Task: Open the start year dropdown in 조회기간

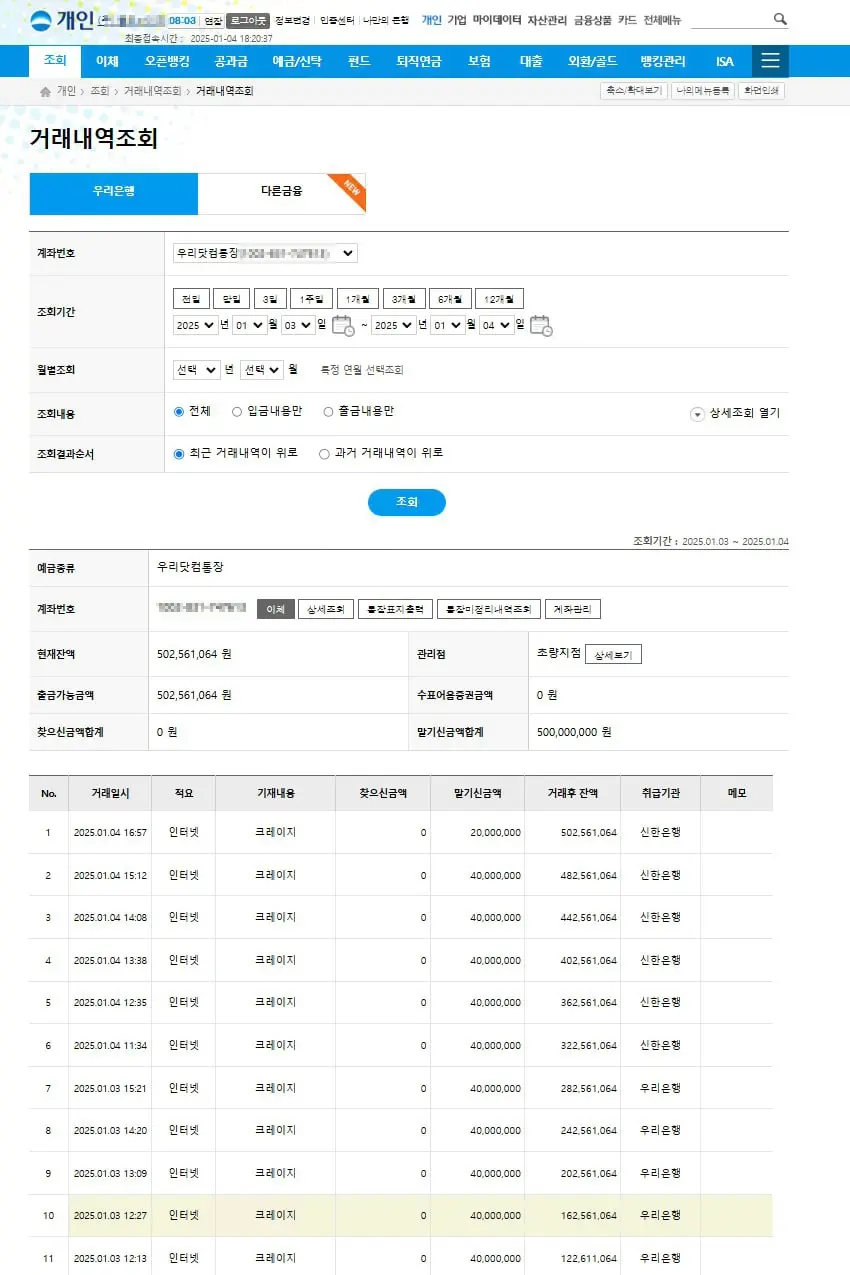Action: (195, 325)
